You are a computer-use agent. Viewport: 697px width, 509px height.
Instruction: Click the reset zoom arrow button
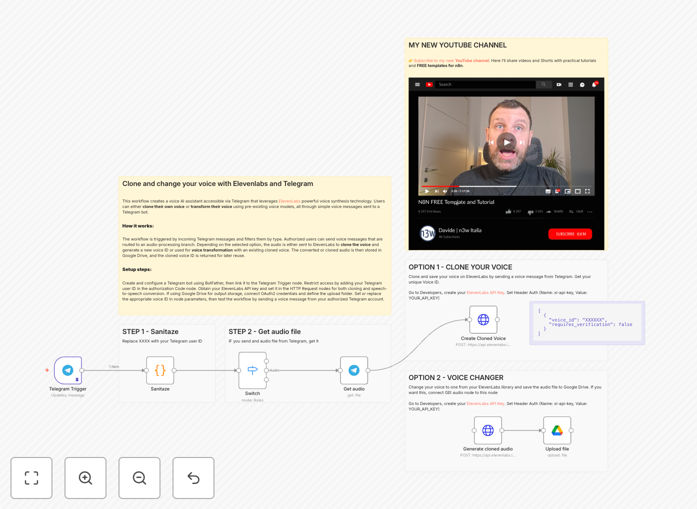[x=193, y=478]
